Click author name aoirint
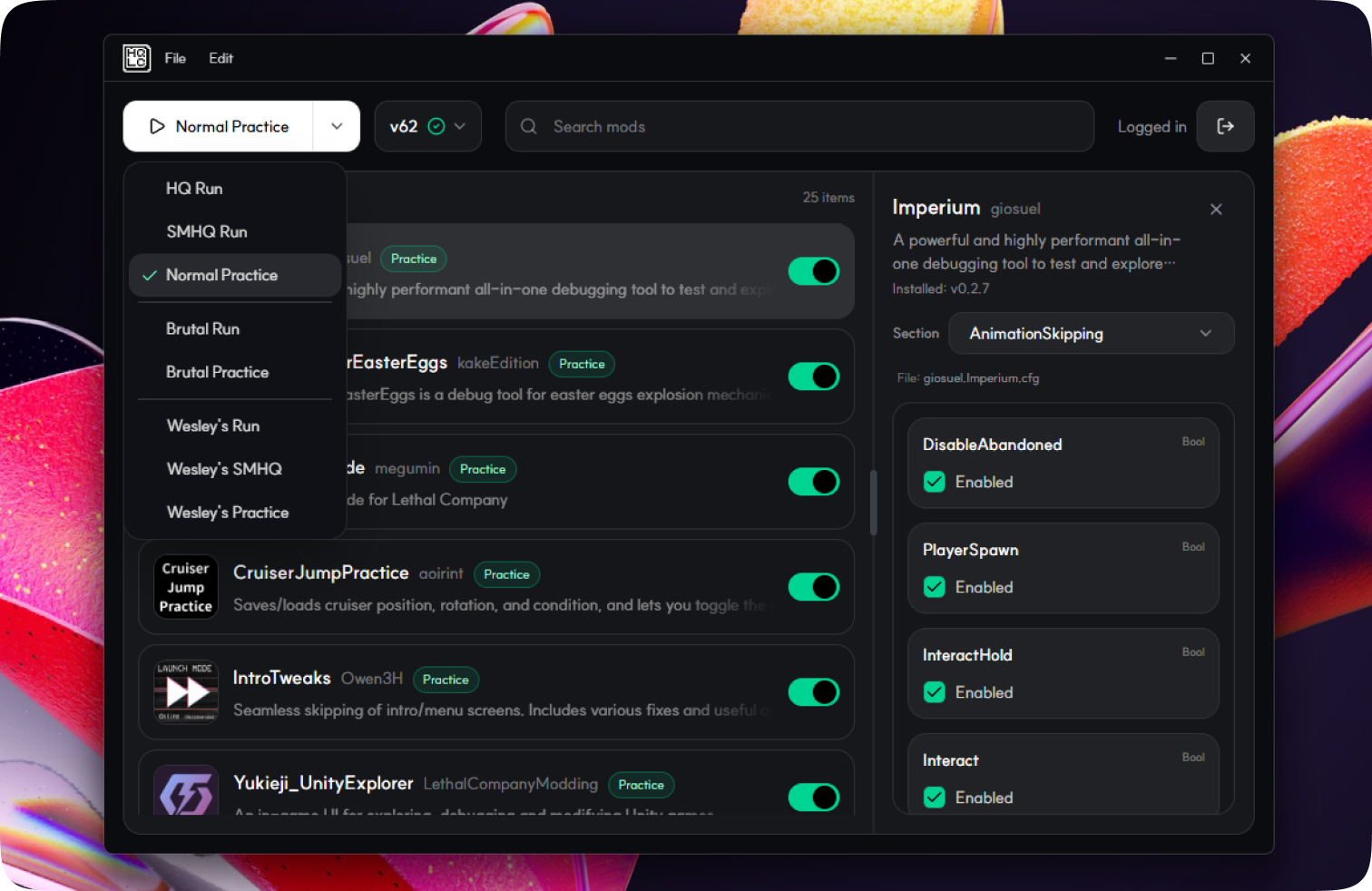This screenshot has width=1372, height=891. pos(441,573)
